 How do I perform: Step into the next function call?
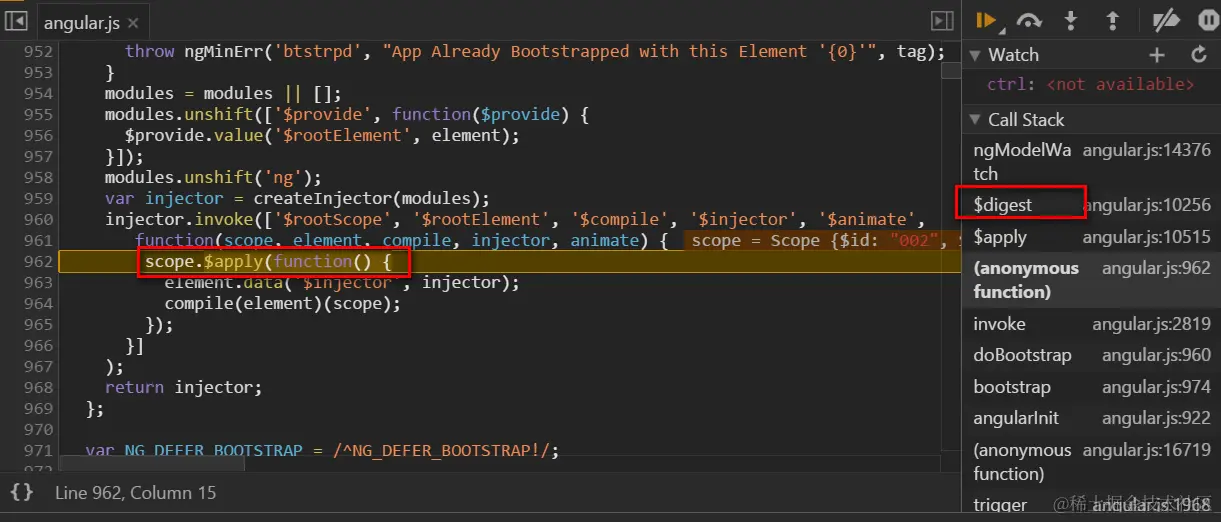(1071, 20)
